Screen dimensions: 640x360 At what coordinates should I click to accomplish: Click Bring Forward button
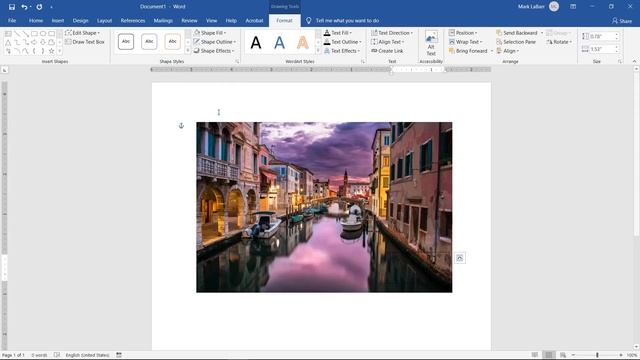coord(468,51)
